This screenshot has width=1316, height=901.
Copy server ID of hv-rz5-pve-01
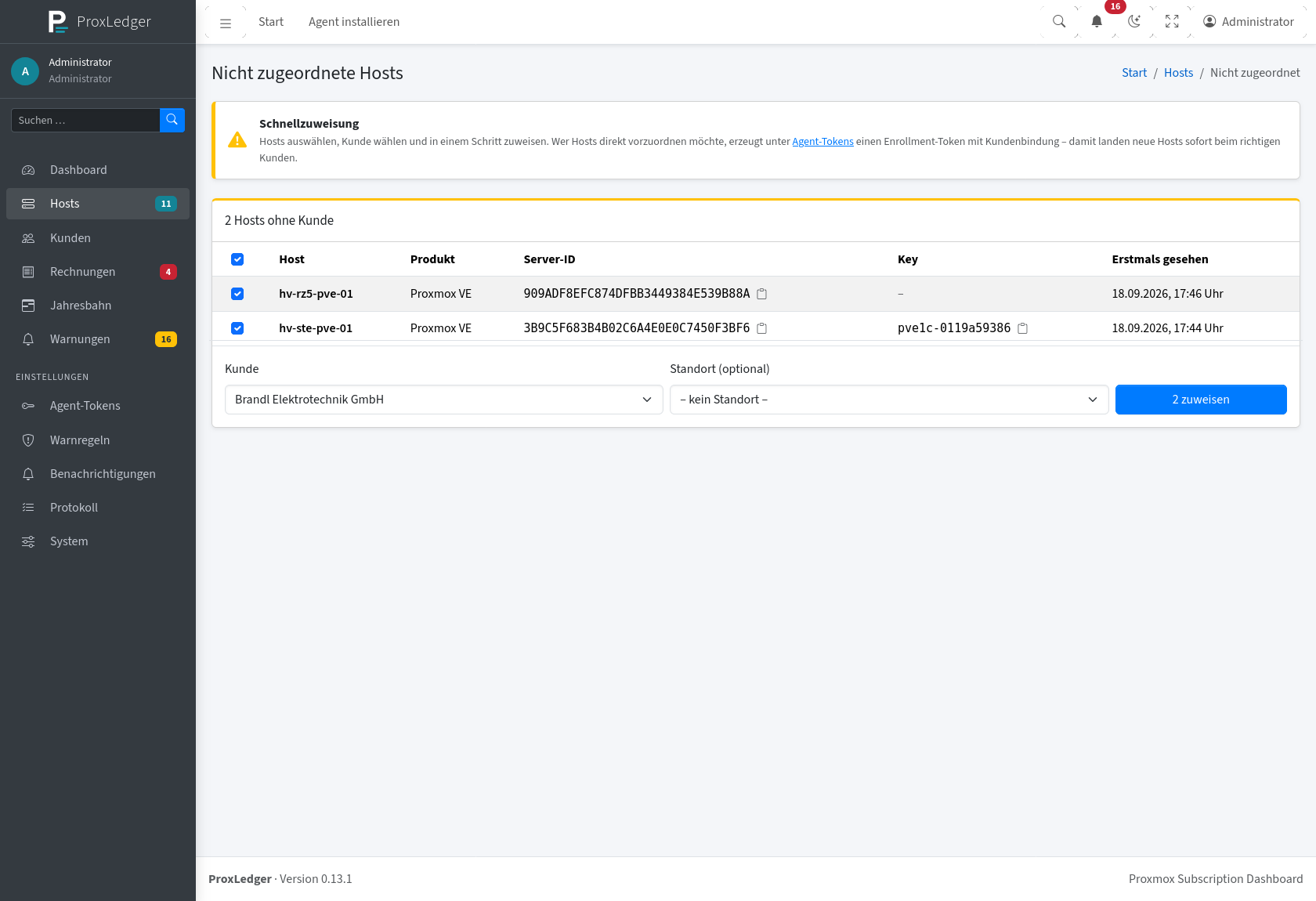tap(761, 294)
